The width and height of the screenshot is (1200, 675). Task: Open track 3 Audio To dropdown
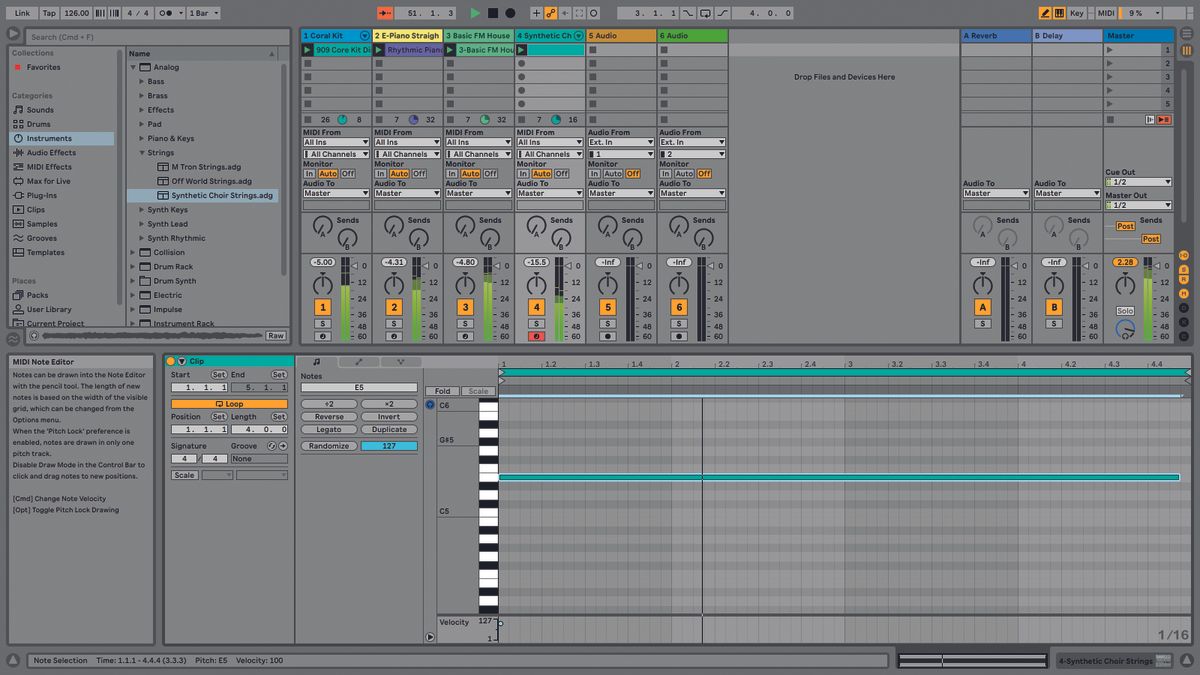(x=478, y=193)
